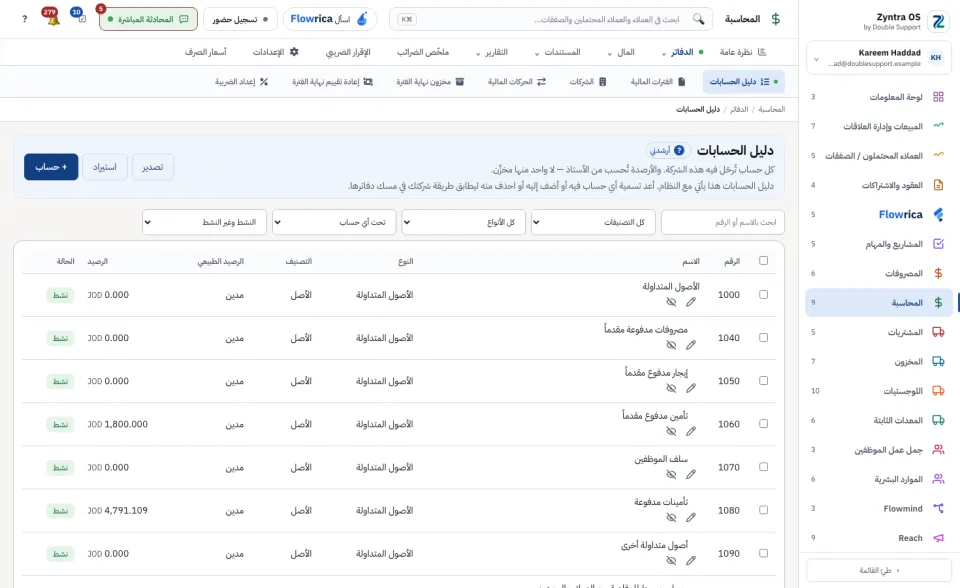The height and width of the screenshot is (588, 960).
Task: Click the edit pencil for account 1050
Action: [691, 388]
